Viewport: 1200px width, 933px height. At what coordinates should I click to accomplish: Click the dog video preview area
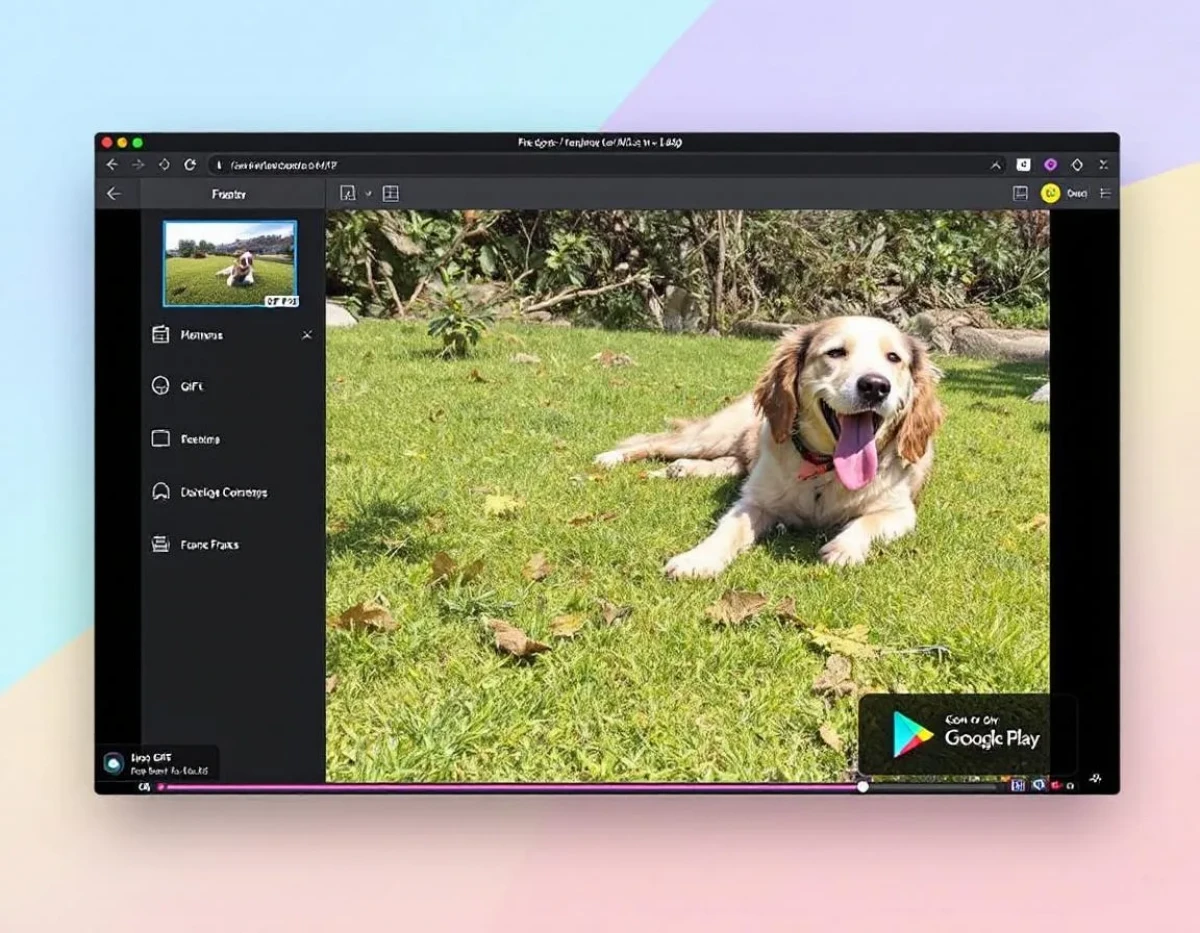coord(687,495)
